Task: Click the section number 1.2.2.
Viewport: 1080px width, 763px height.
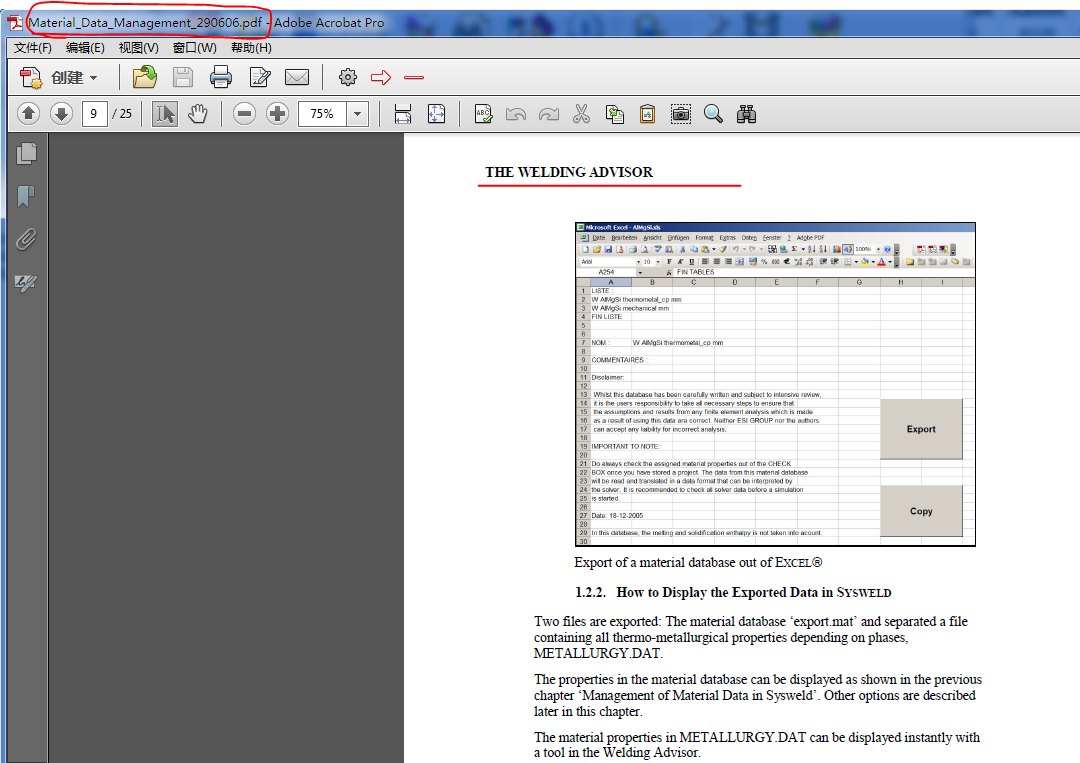Action: (590, 592)
